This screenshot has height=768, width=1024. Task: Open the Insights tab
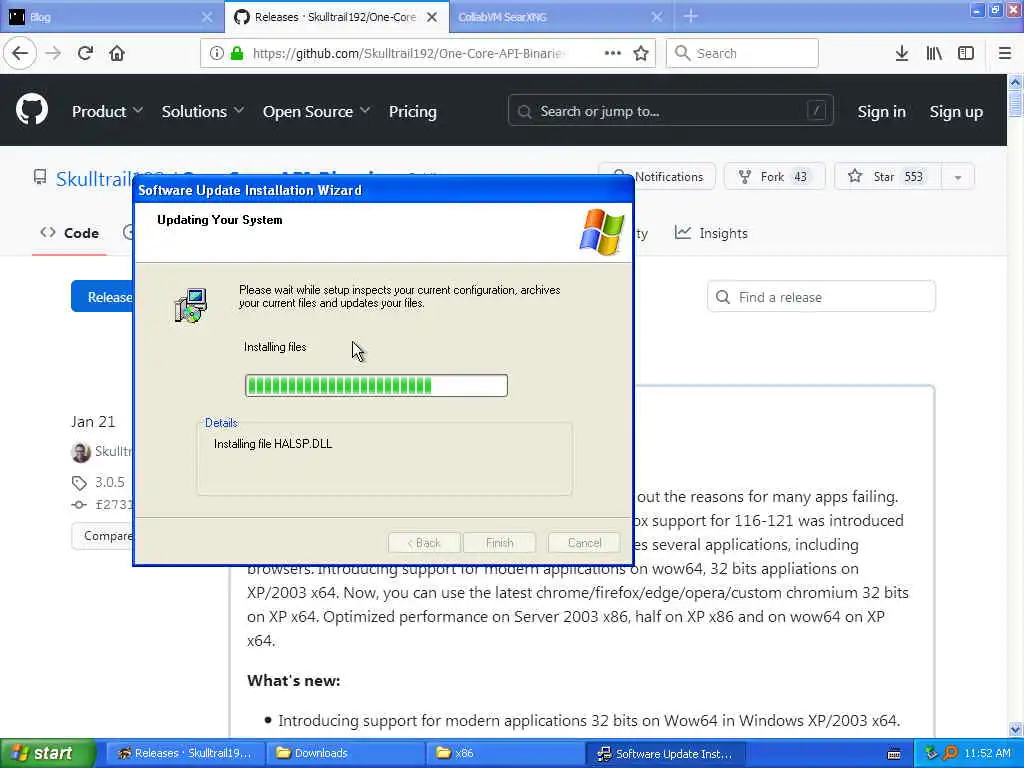pos(711,233)
